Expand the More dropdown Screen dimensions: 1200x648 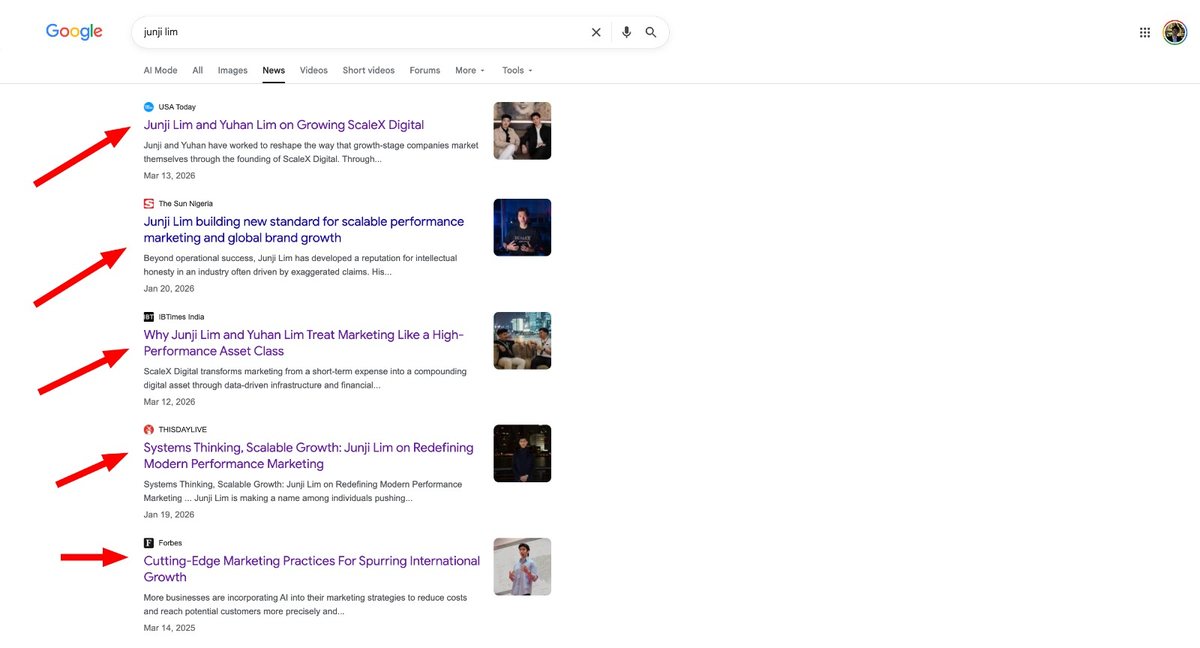(x=470, y=71)
